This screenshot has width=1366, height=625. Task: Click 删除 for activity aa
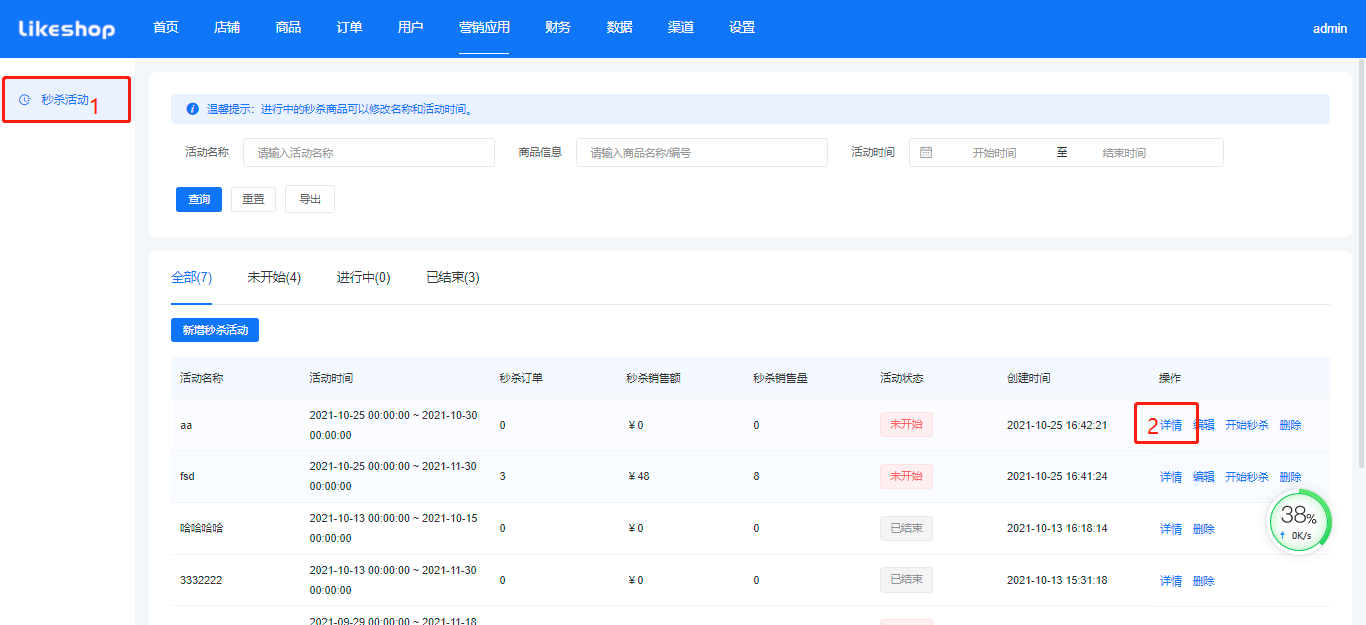1290,425
